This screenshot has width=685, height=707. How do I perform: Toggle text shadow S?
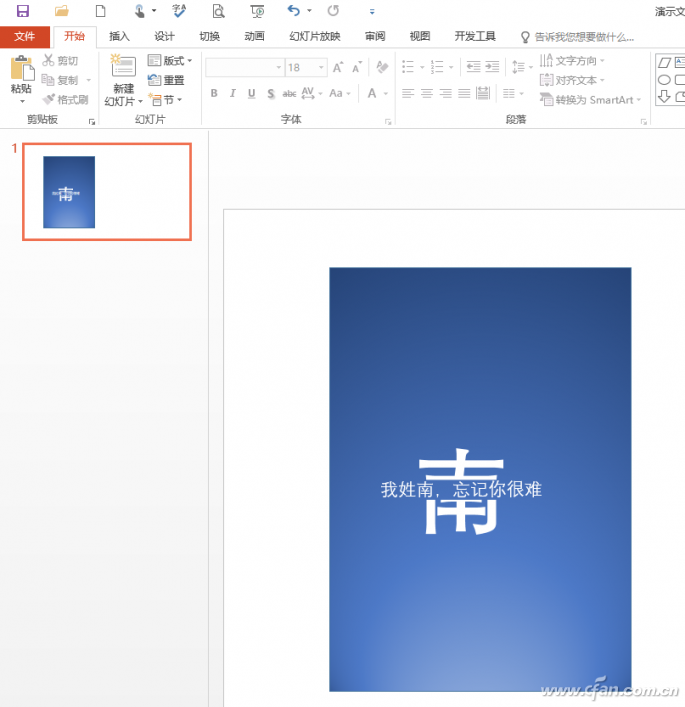271,93
